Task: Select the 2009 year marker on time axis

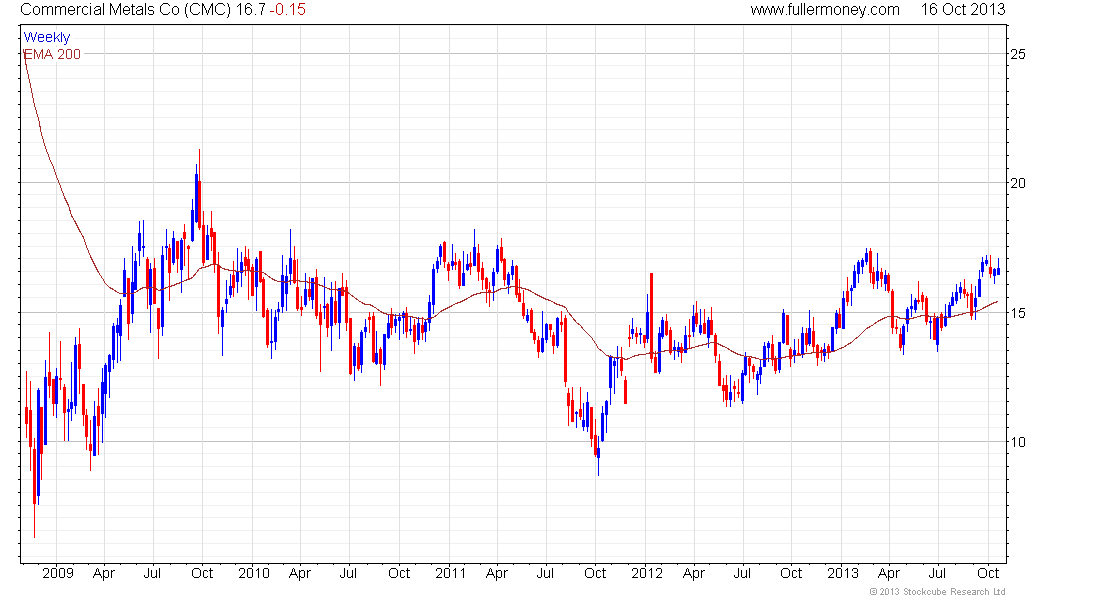Action: (58, 574)
